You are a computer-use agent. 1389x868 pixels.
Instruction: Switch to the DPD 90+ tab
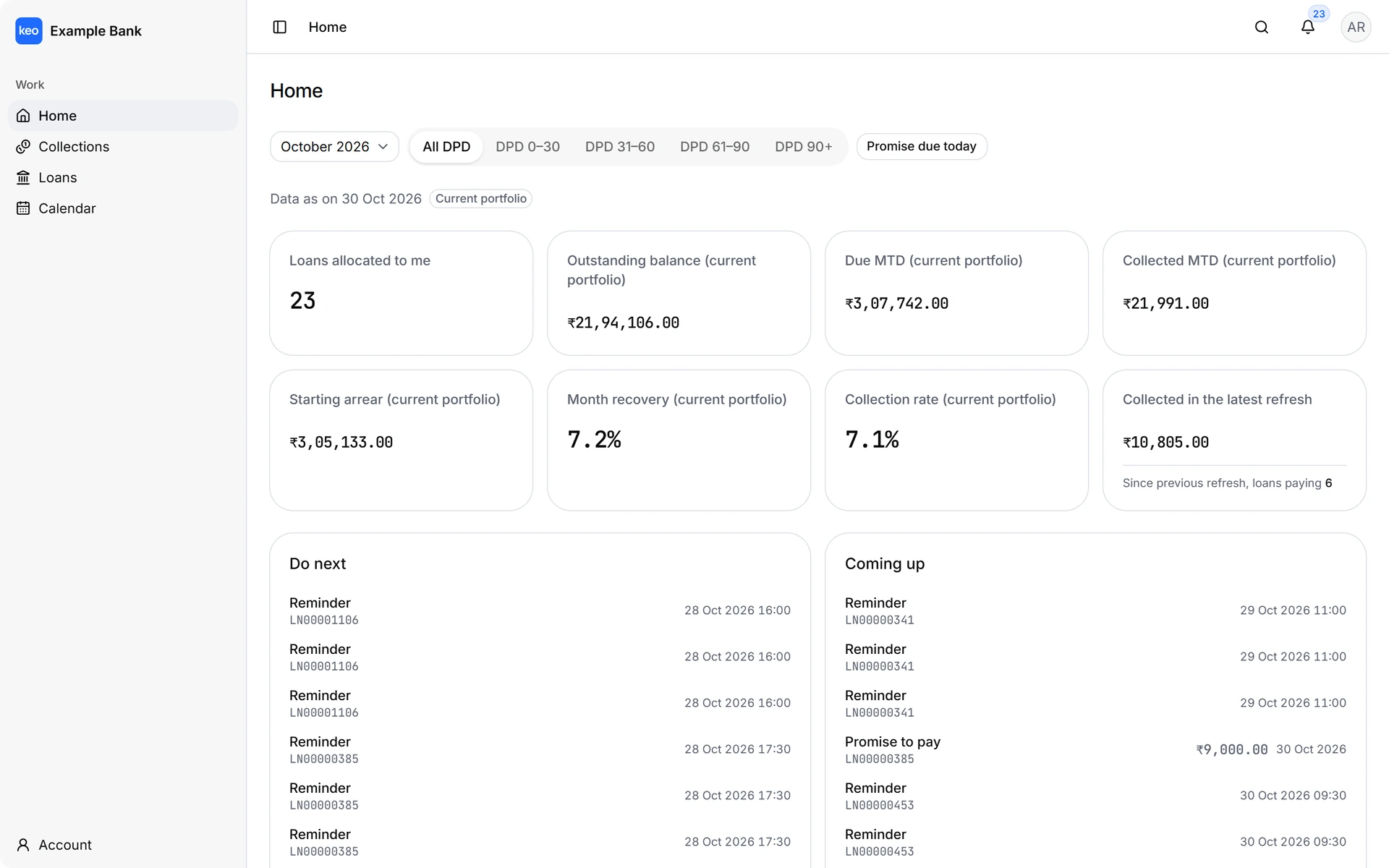tap(804, 147)
